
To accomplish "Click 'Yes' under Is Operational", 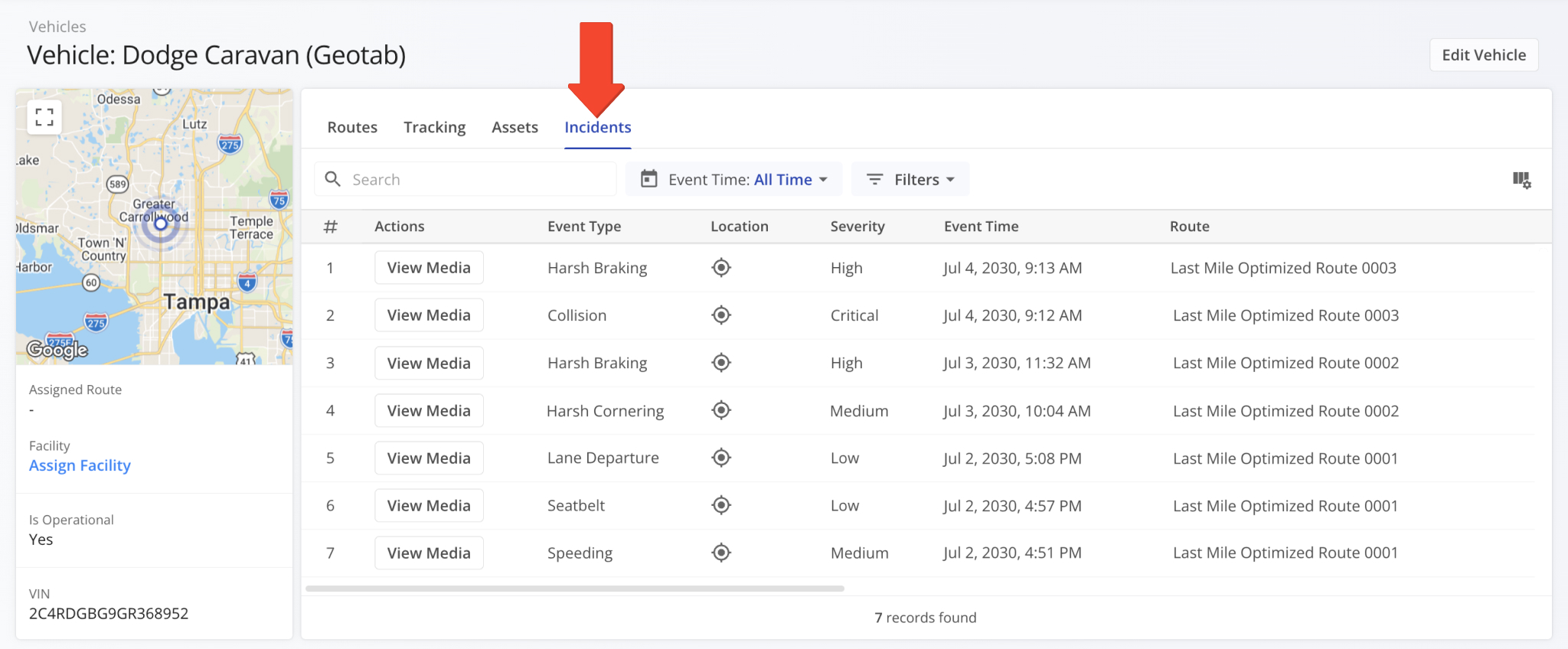I will (41, 540).
